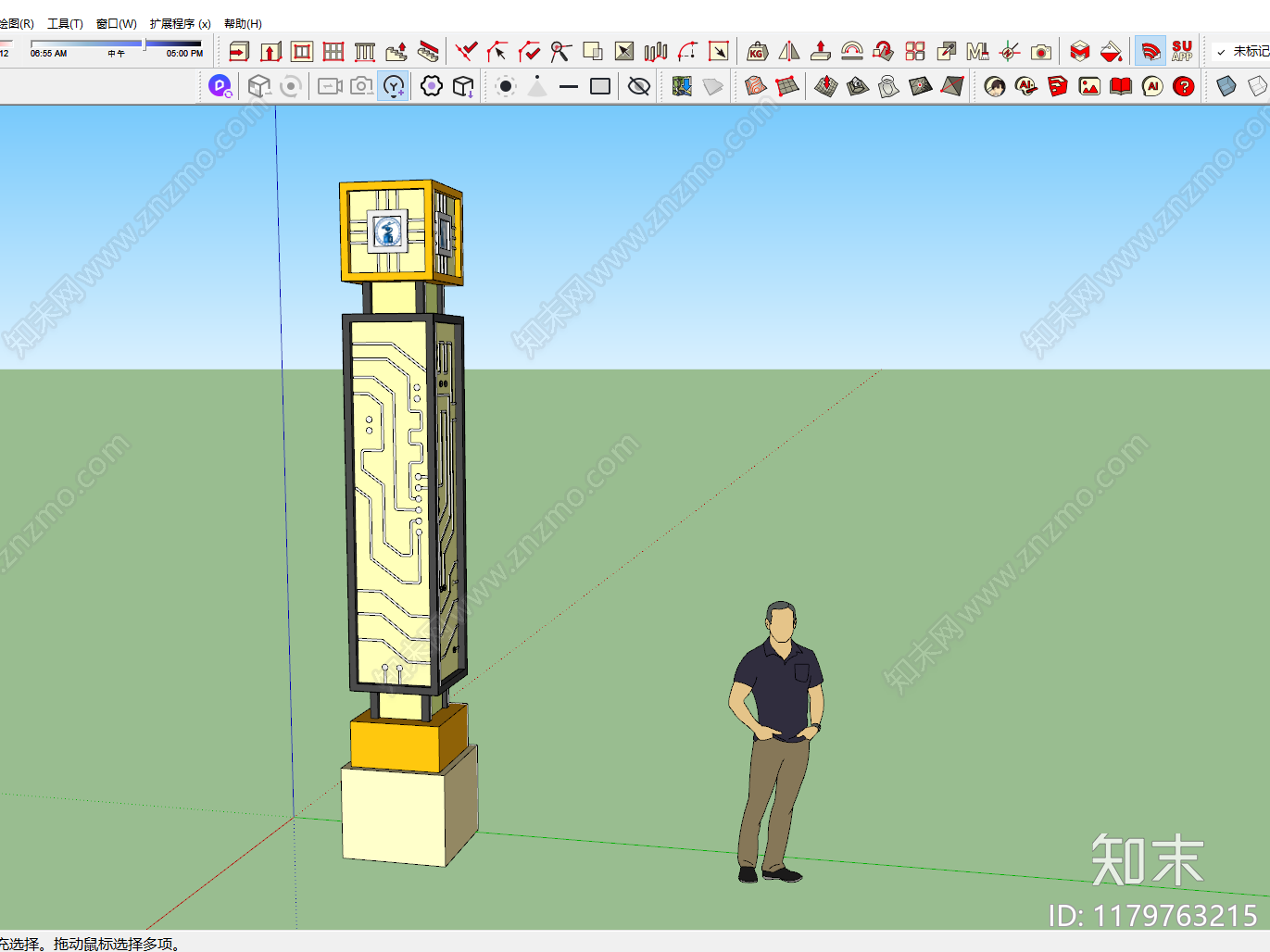Open the red picture image icon
The width and height of the screenshot is (1270, 952).
tap(1089, 87)
